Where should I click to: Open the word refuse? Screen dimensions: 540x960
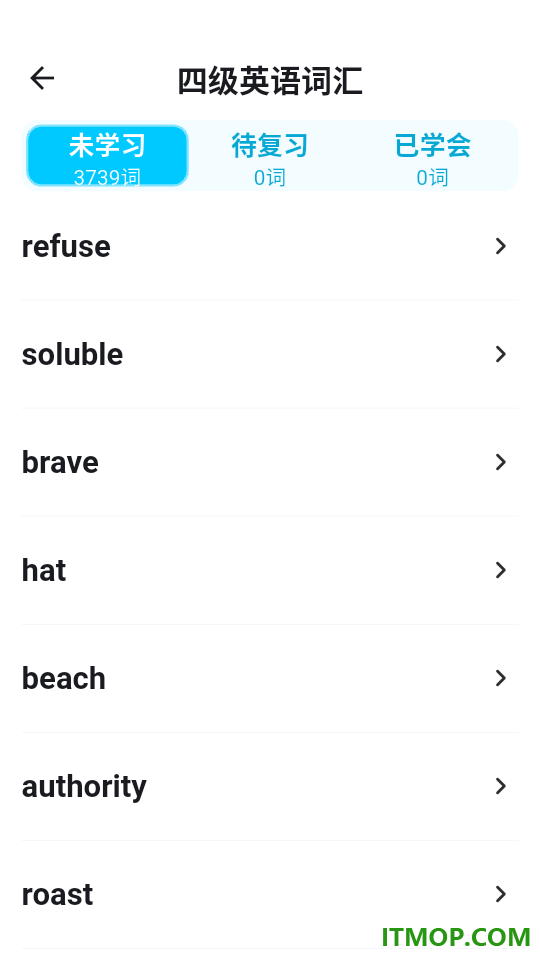270,246
